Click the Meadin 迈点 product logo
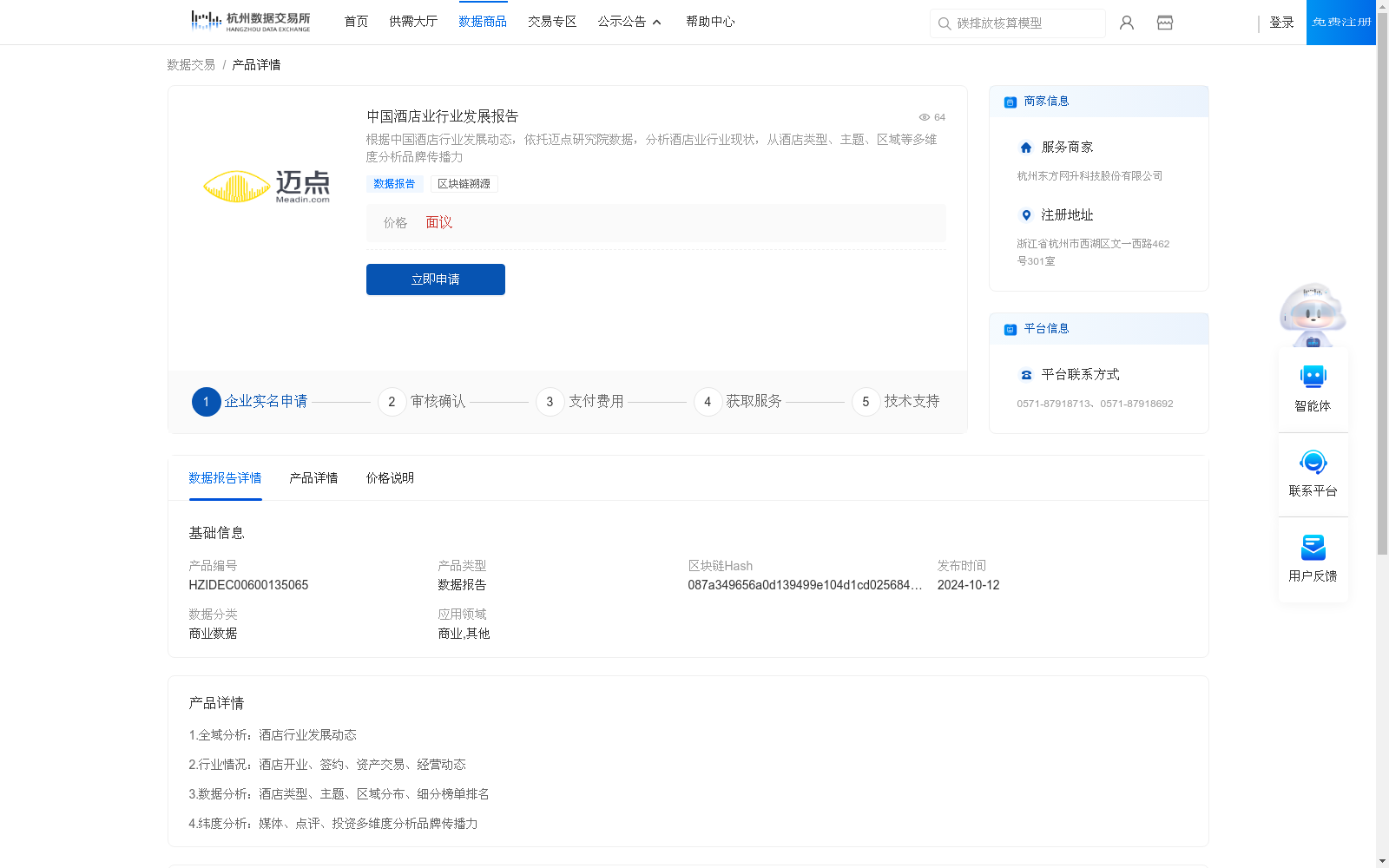Screen dimensions: 1389x868 pyautogui.click(x=267, y=187)
